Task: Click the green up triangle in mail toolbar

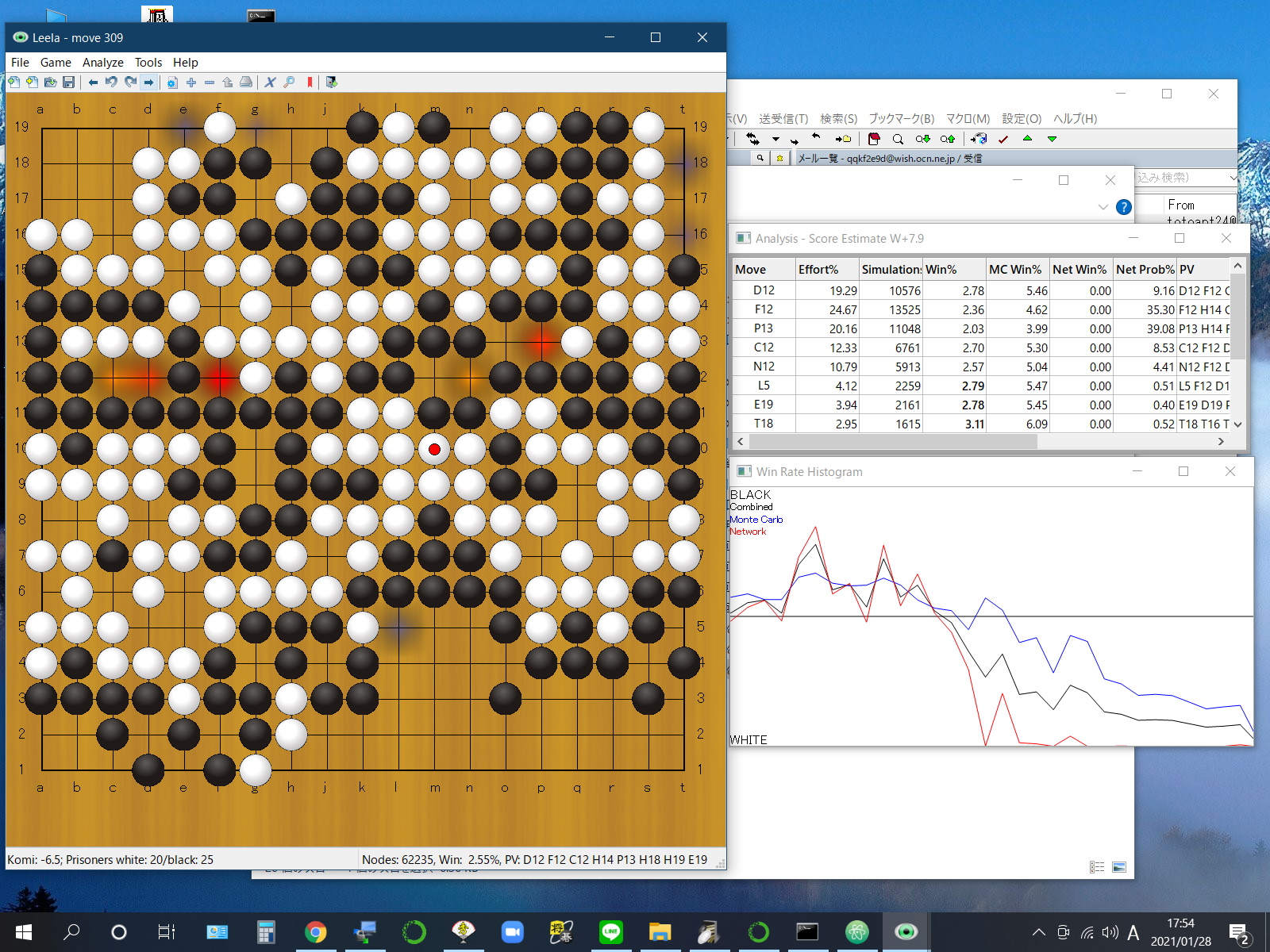Action: coord(1027,139)
